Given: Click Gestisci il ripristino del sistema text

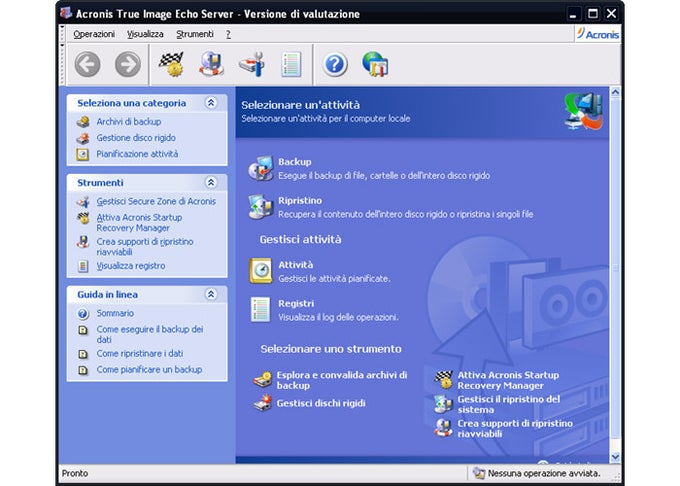Looking at the screenshot, I should [x=509, y=404].
